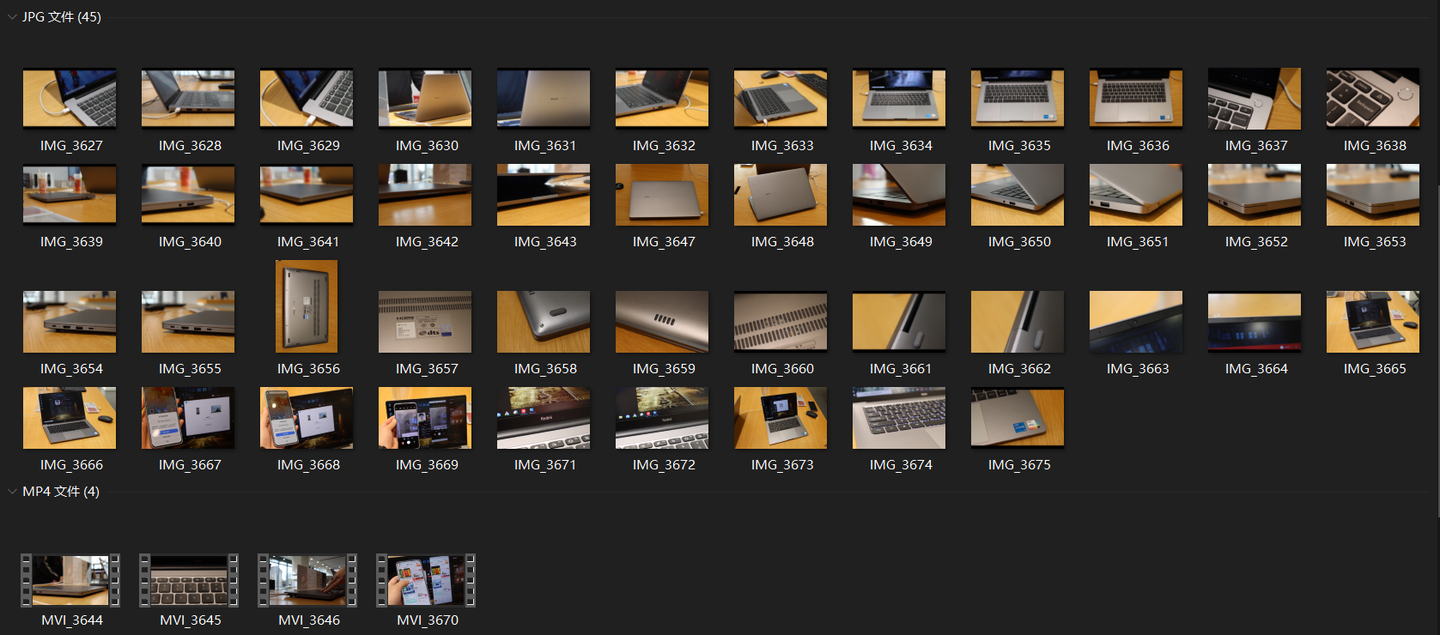
Task: Select the IMG_3641 thumbnail
Action: pyautogui.click(x=307, y=194)
